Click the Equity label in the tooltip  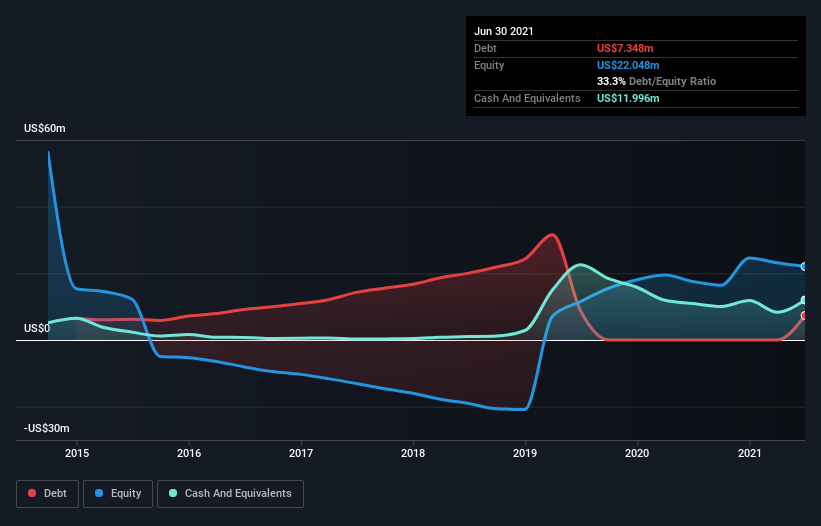(489, 65)
